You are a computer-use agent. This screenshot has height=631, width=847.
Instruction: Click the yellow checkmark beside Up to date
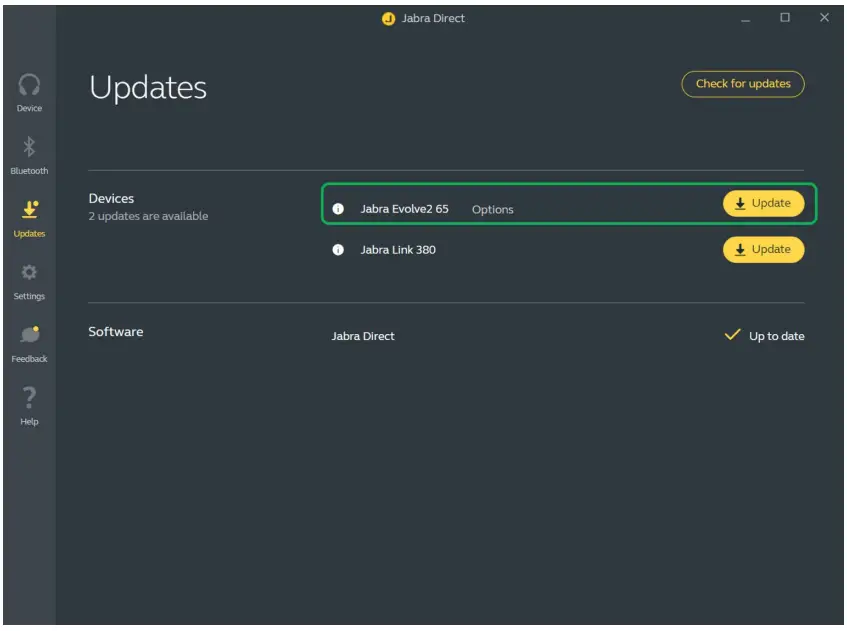tap(732, 335)
